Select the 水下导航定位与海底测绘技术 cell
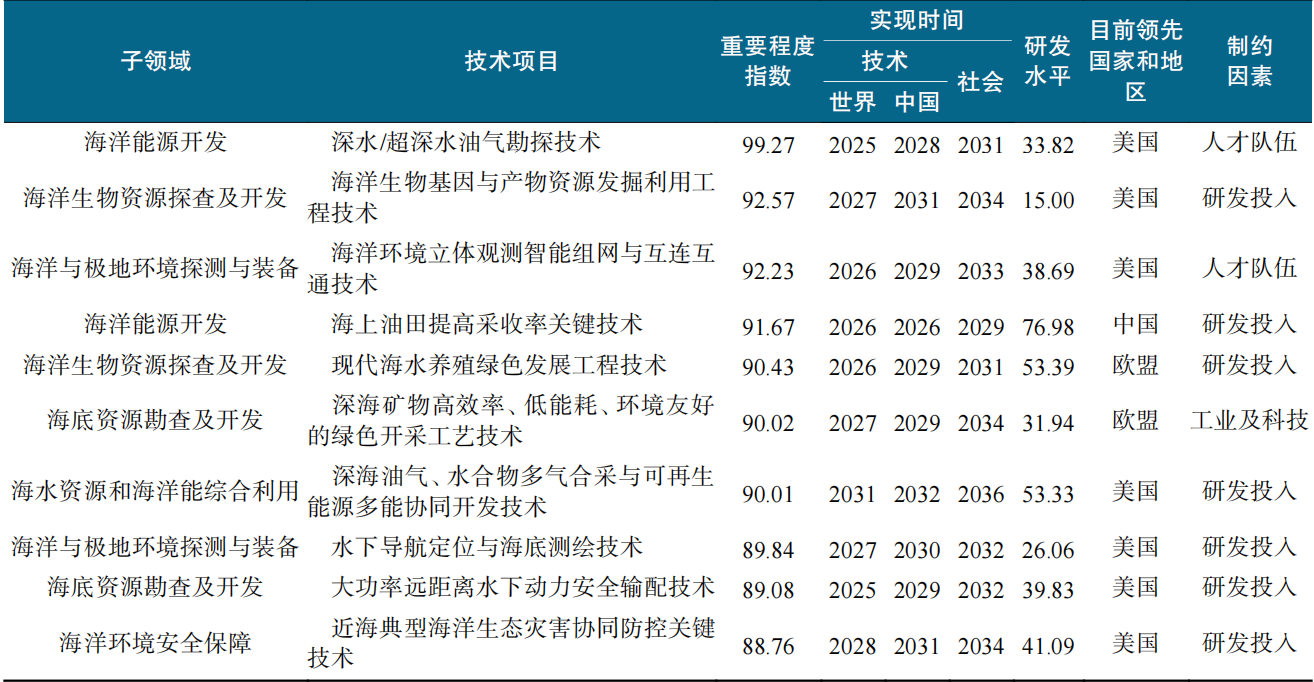This screenshot has height=682, width=1314. click(487, 547)
